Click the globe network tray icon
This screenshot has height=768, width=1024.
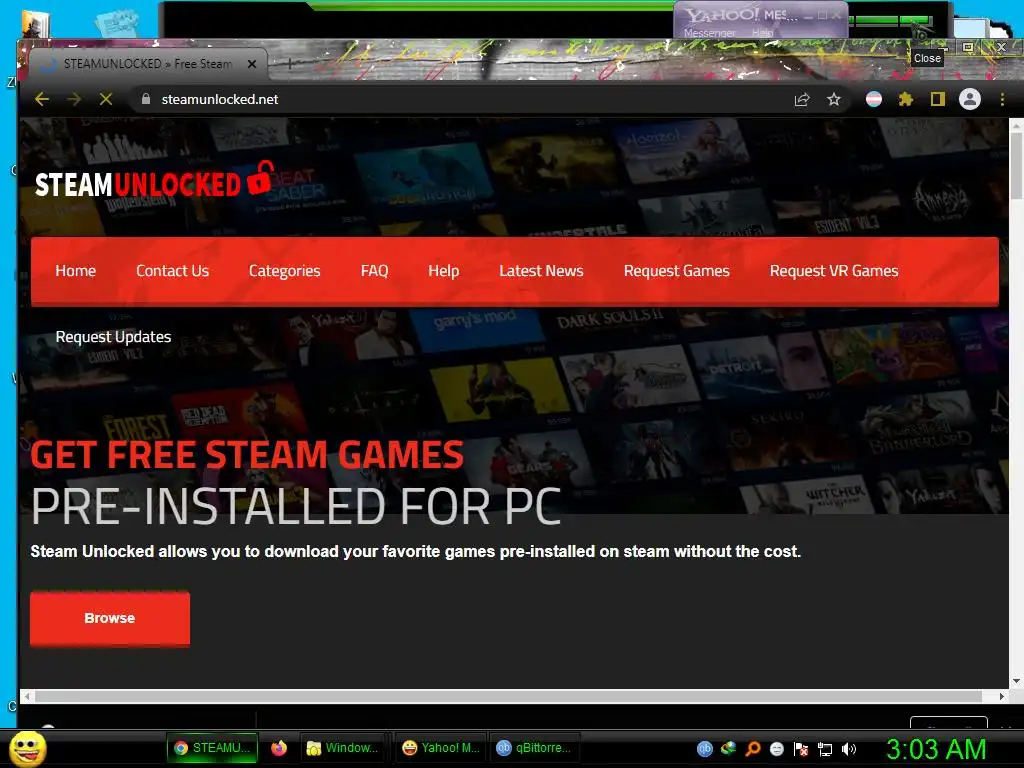(x=728, y=748)
